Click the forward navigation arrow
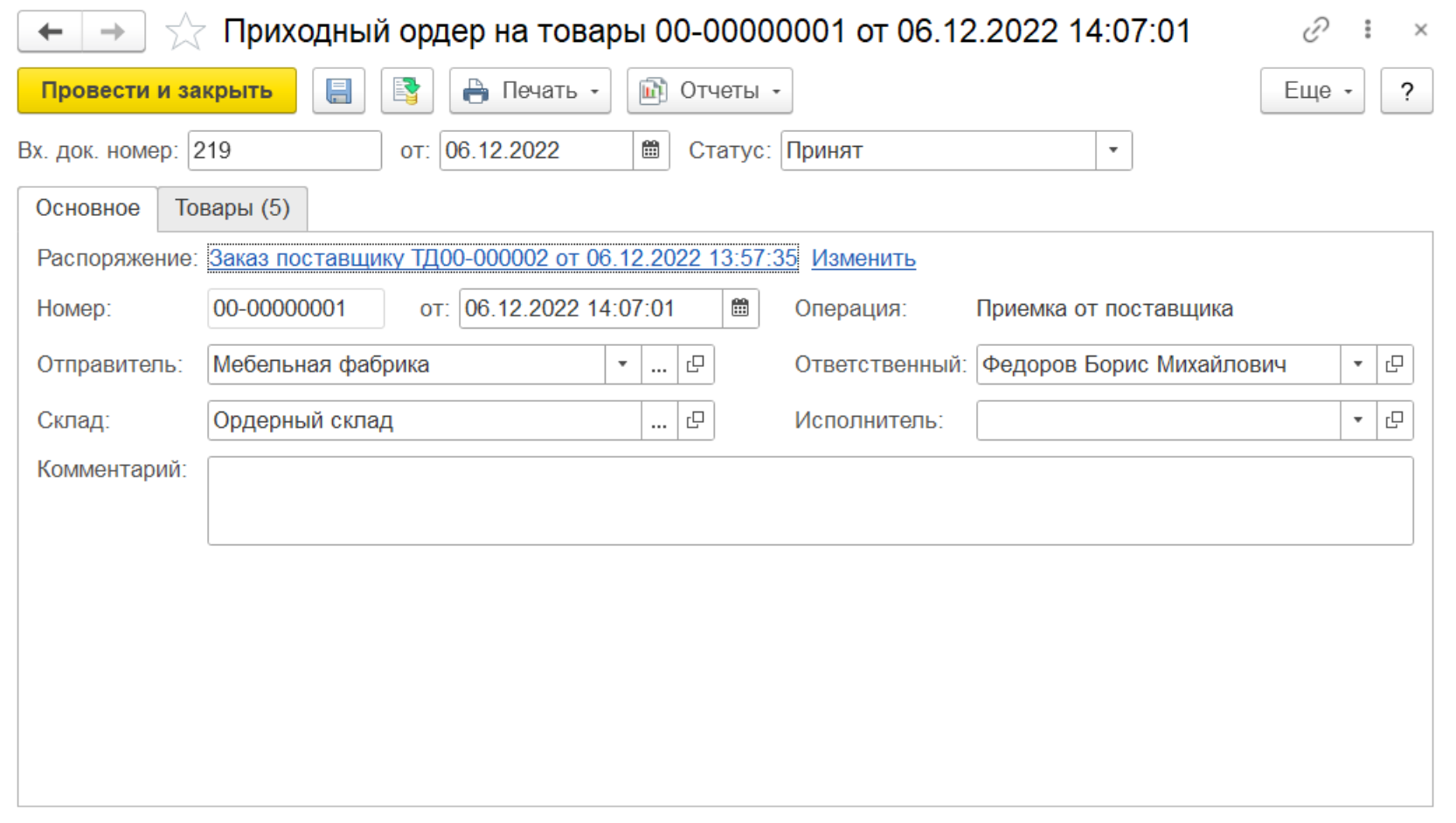The width and height of the screenshot is (1456, 823). click(x=113, y=32)
